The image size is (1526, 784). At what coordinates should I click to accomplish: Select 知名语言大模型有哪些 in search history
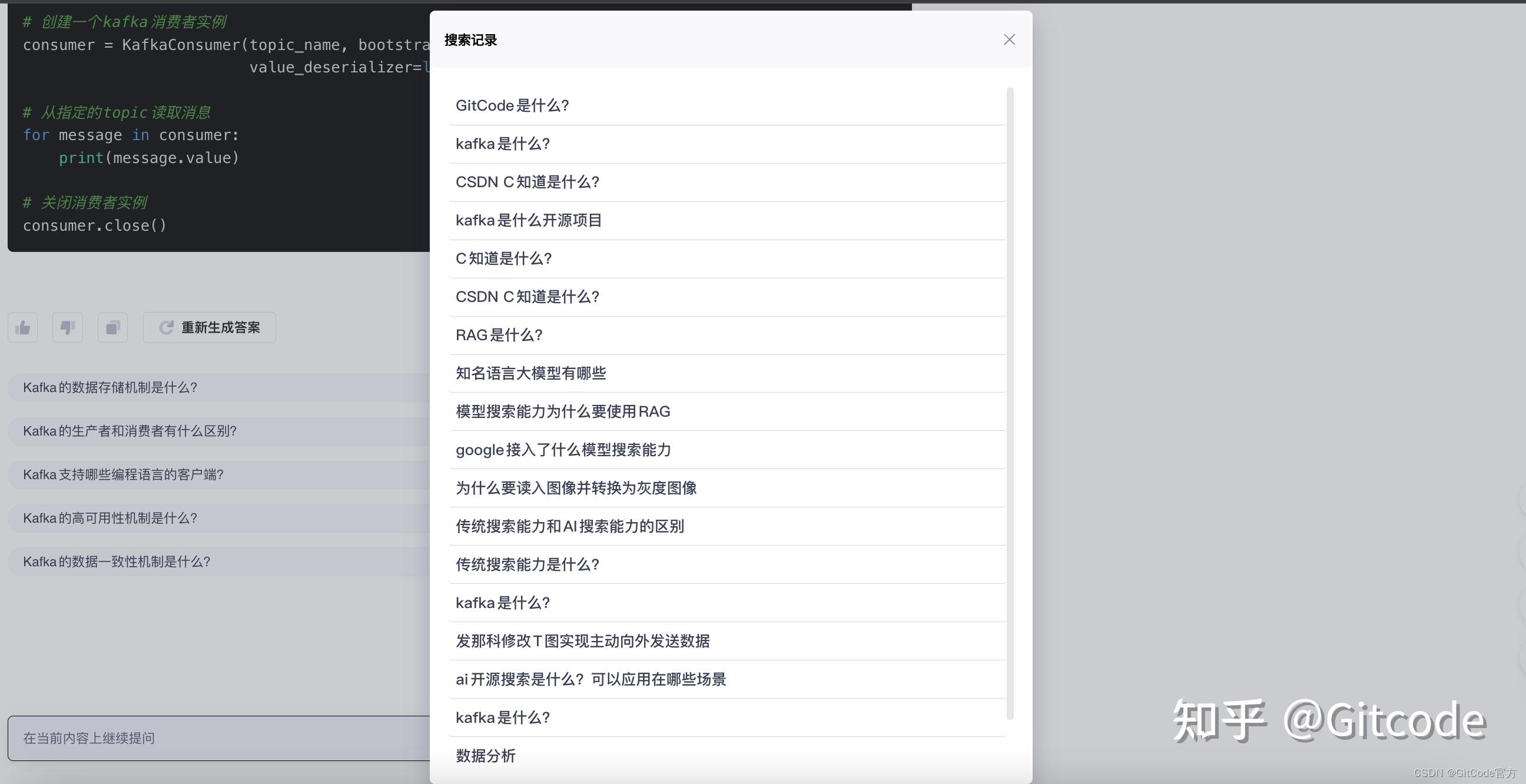(x=531, y=373)
